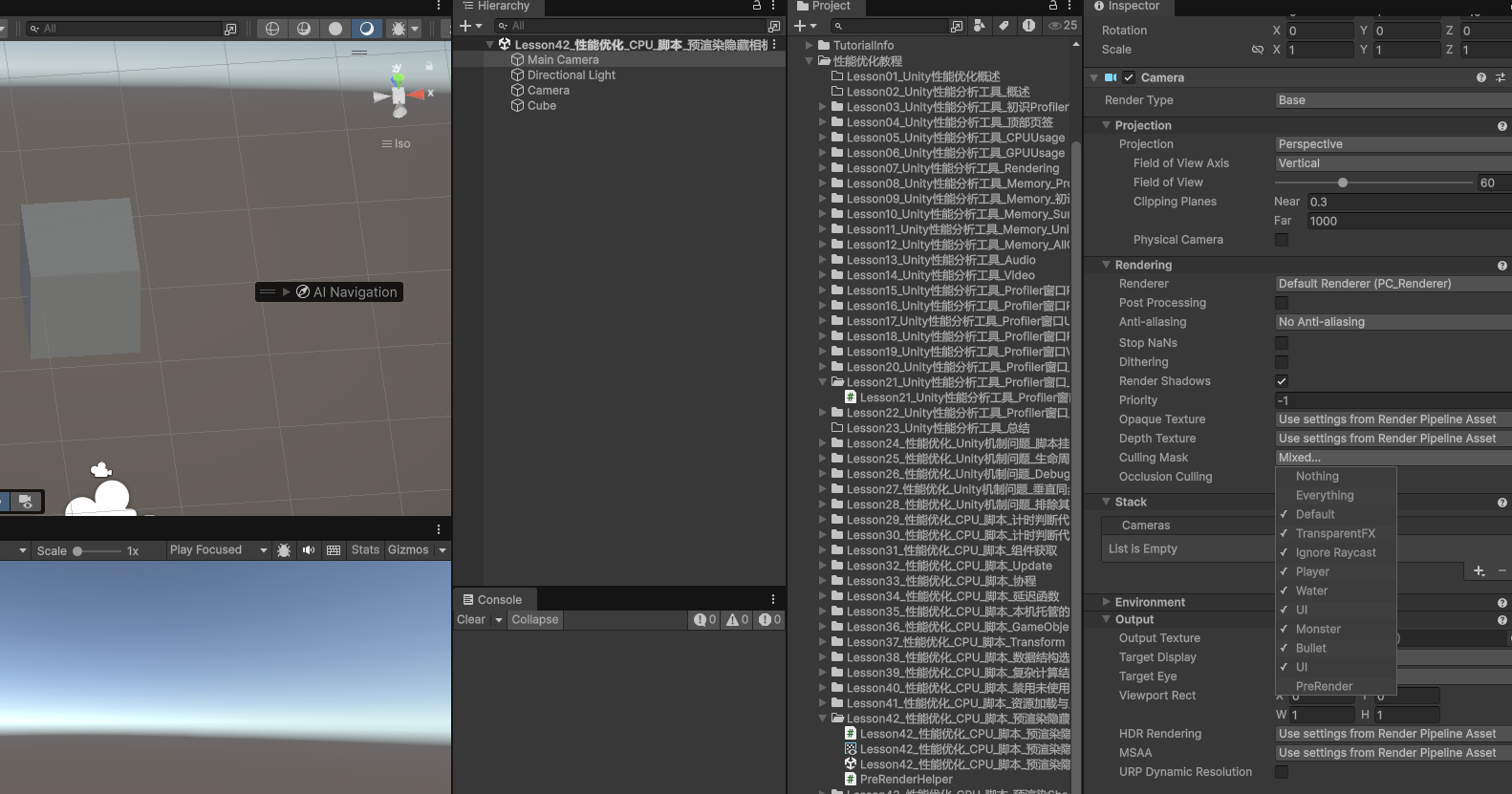Viewport: 1512px width, 794px height.
Task: Select TransparentFX in culling mask list
Action: point(1335,533)
